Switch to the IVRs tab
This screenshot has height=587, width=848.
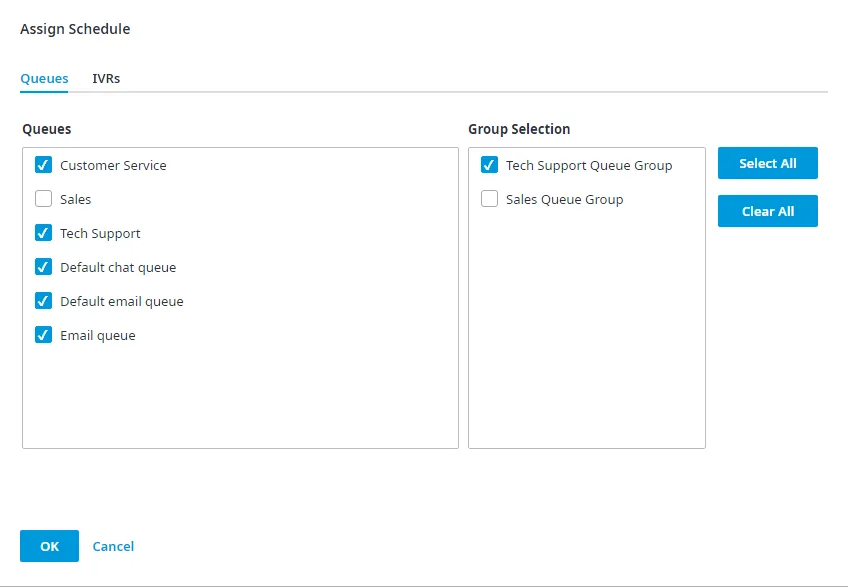(106, 78)
